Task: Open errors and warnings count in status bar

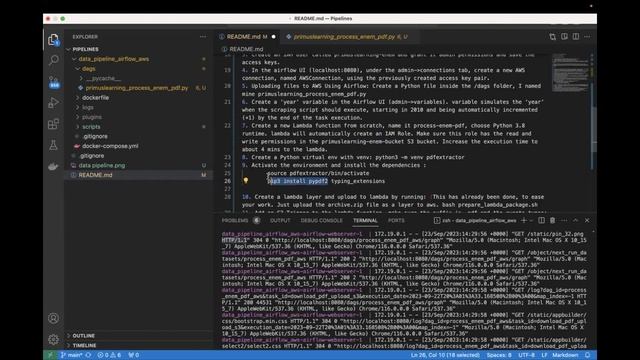Action: (109, 355)
